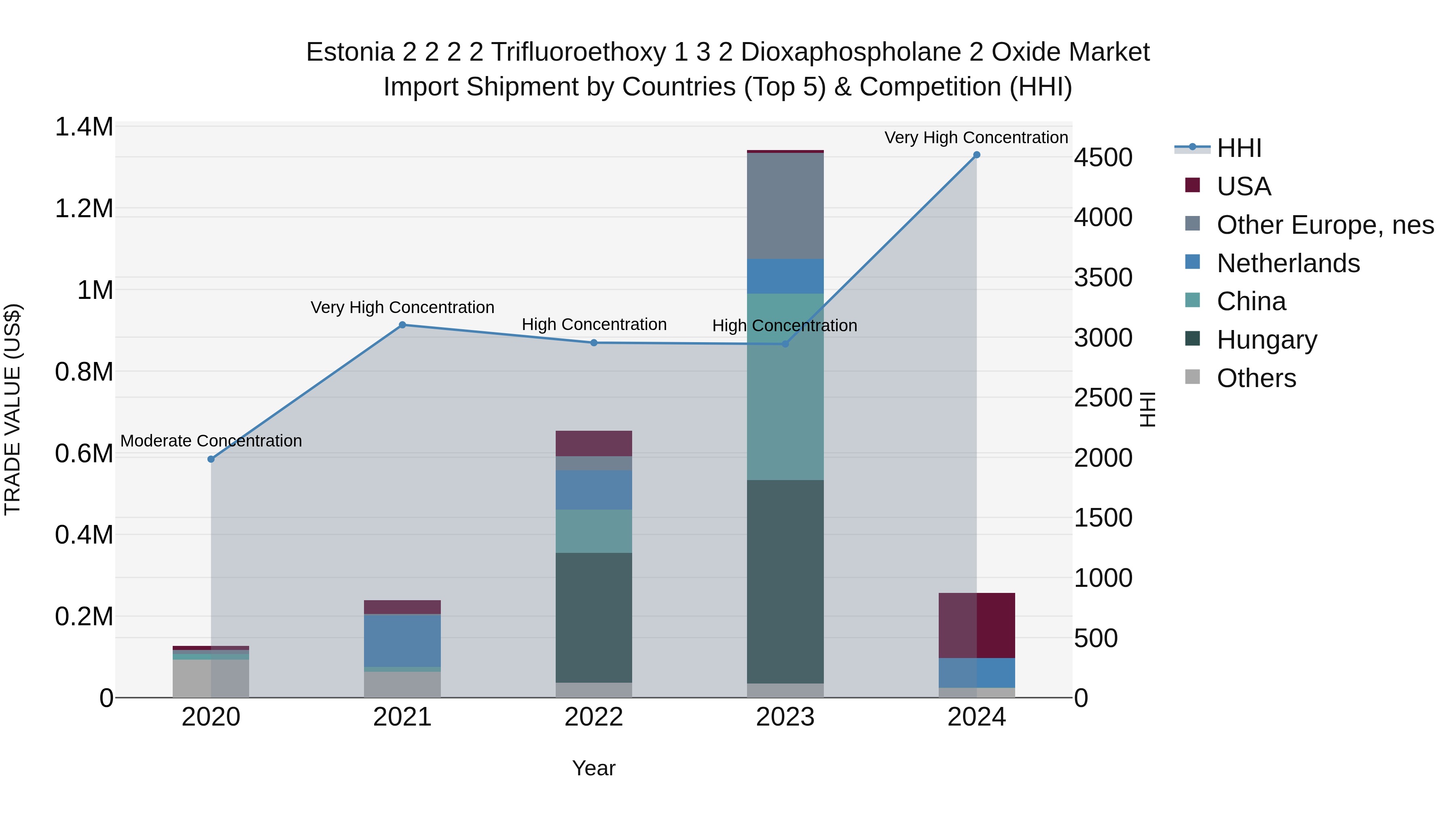The height and width of the screenshot is (819, 1456).
Task: Click the 'High Concentration' label above 2022
Action: tap(594, 324)
